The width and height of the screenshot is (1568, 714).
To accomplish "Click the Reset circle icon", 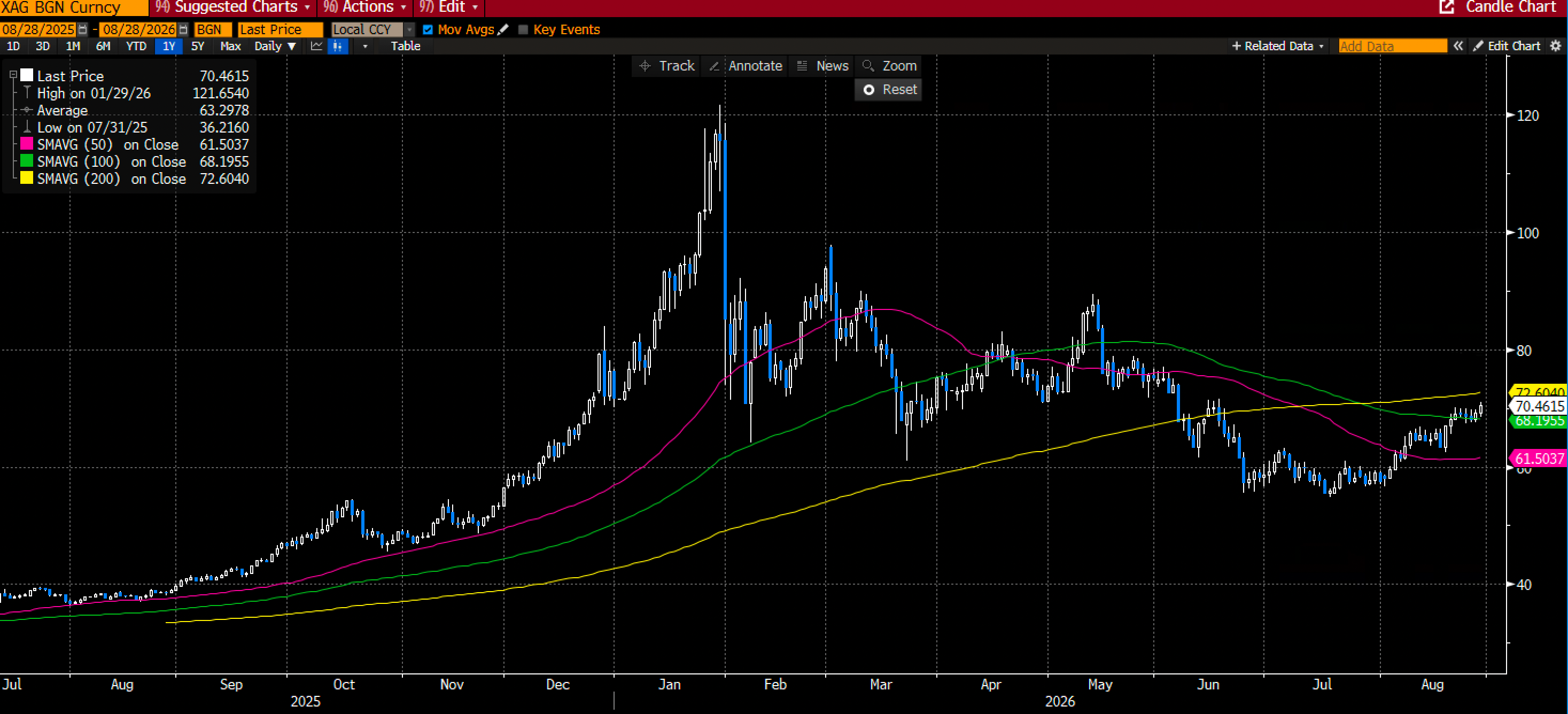I will tap(869, 89).
